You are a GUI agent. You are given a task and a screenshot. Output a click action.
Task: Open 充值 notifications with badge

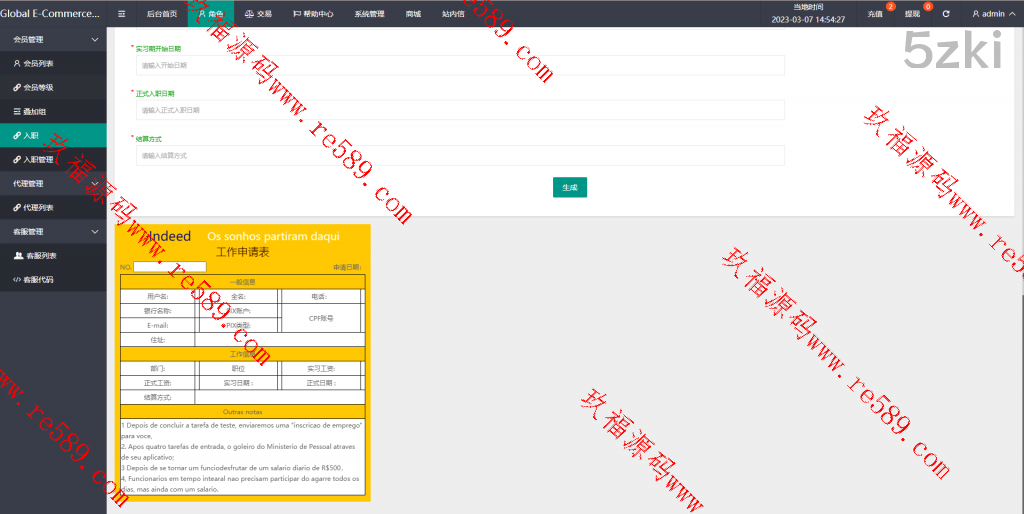pos(876,14)
